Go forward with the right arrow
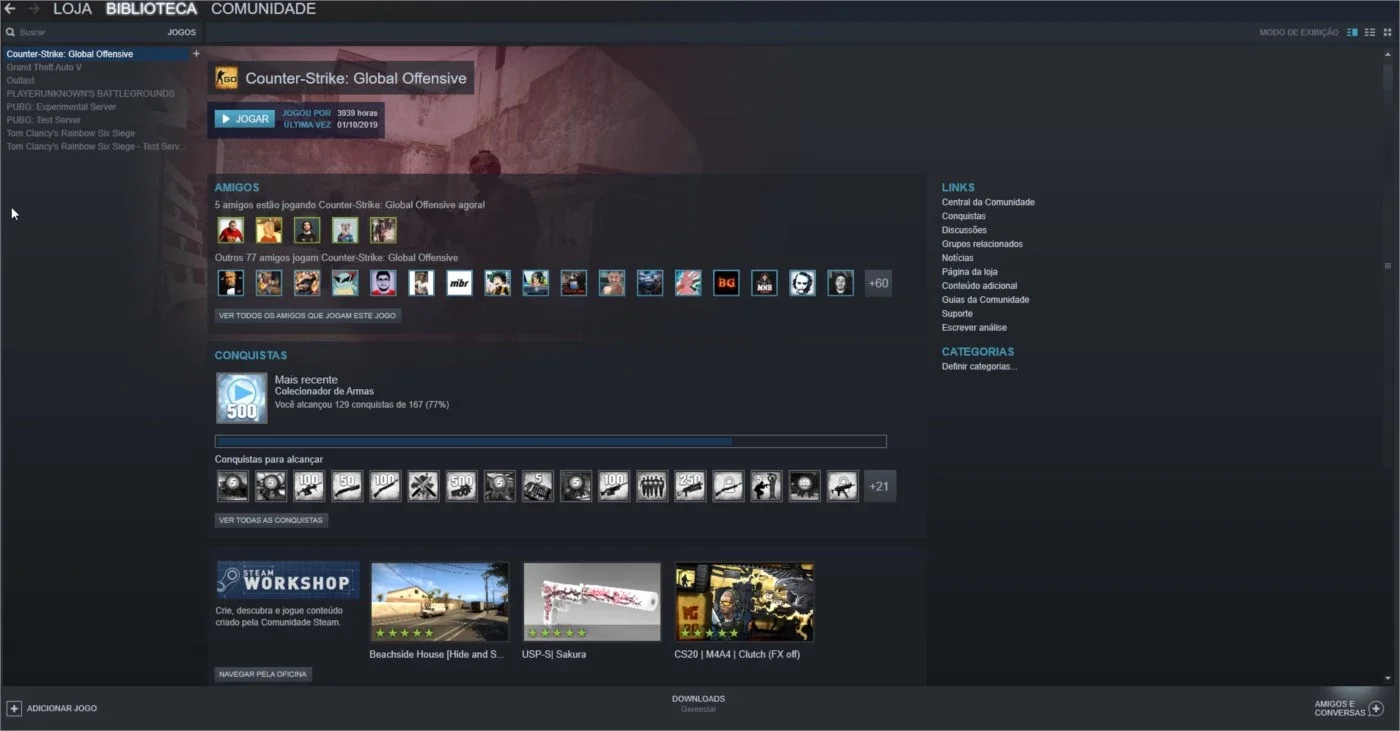The width and height of the screenshot is (1400, 731). [x=34, y=9]
